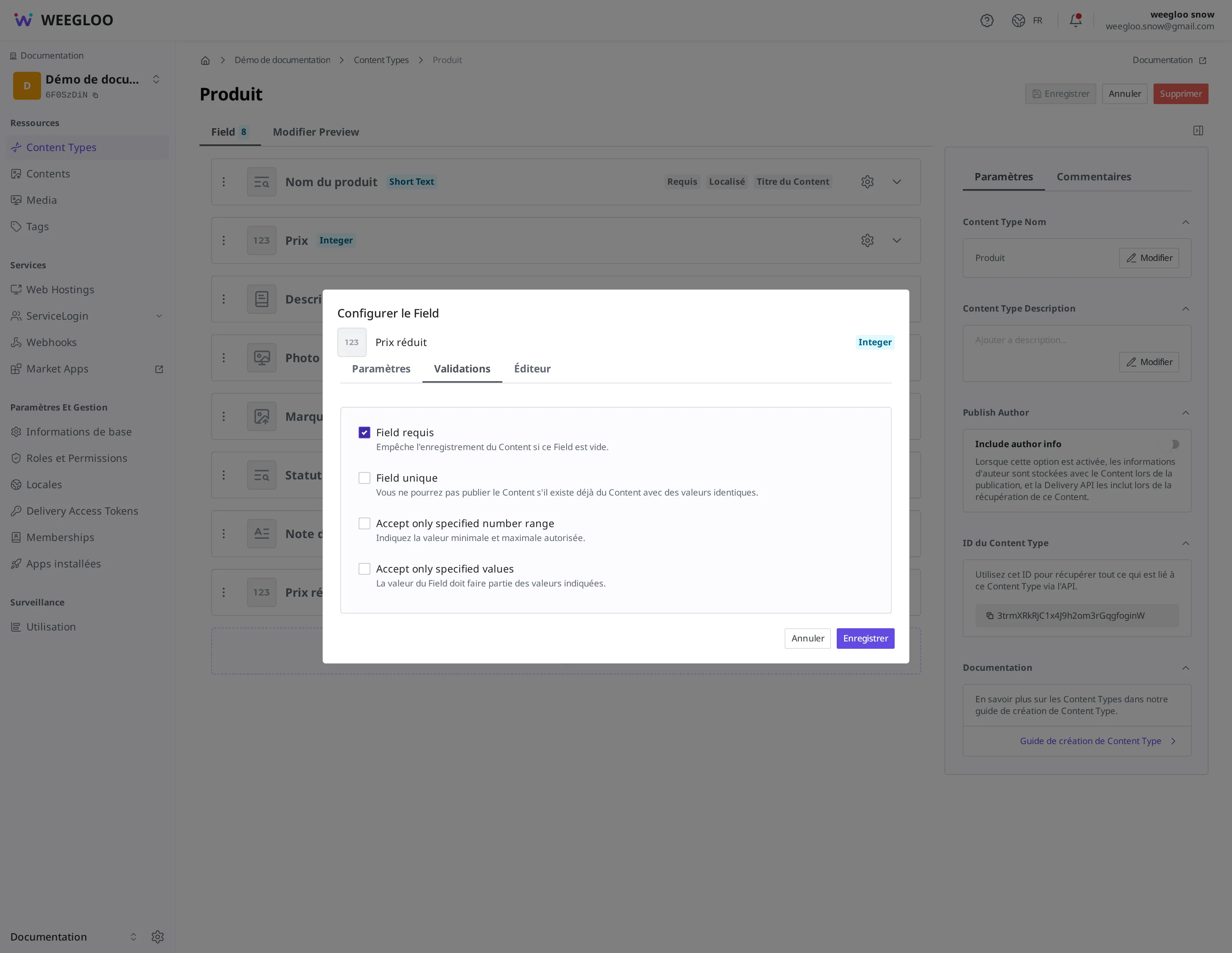The width and height of the screenshot is (1232, 953).
Task: Click the Description rich-text field icon
Action: (x=261, y=299)
